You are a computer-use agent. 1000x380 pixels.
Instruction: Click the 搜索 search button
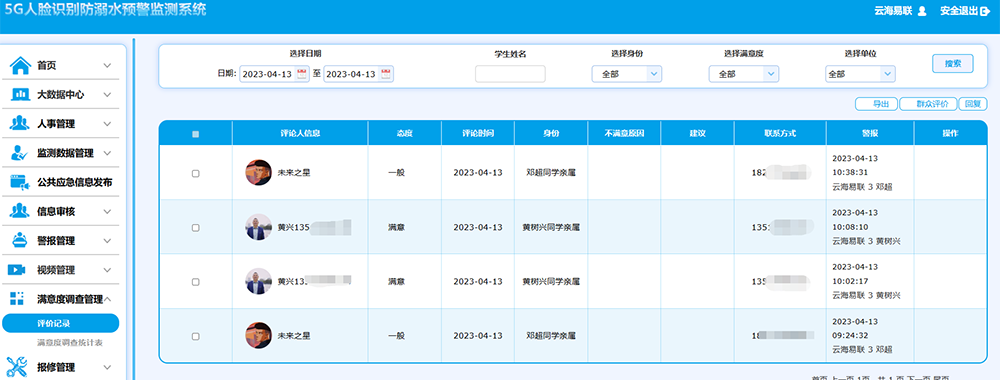click(953, 64)
